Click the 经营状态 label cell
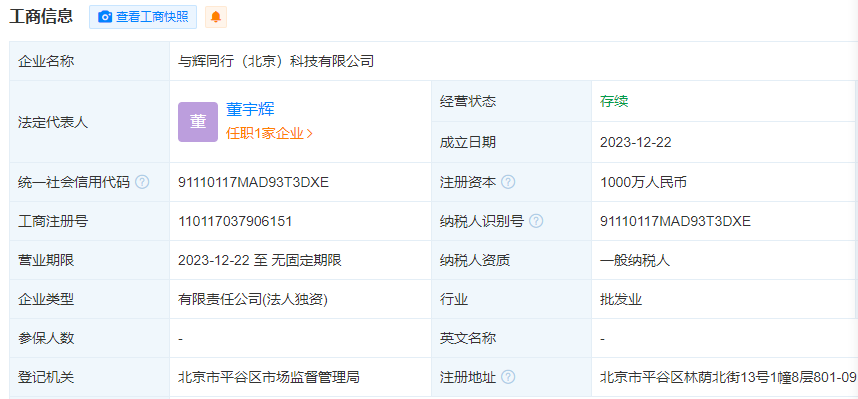The image size is (858, 399). coord(512,101)
